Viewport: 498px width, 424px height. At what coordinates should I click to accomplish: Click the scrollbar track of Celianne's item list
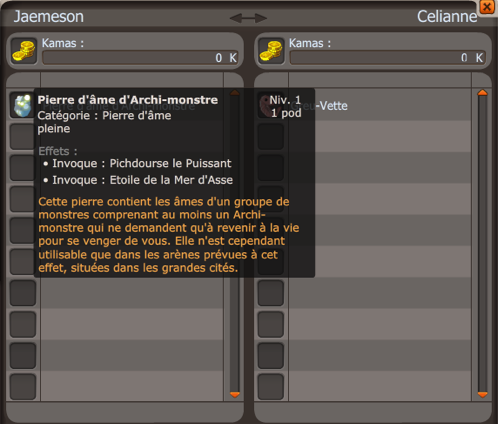click(x=482, y=244)
